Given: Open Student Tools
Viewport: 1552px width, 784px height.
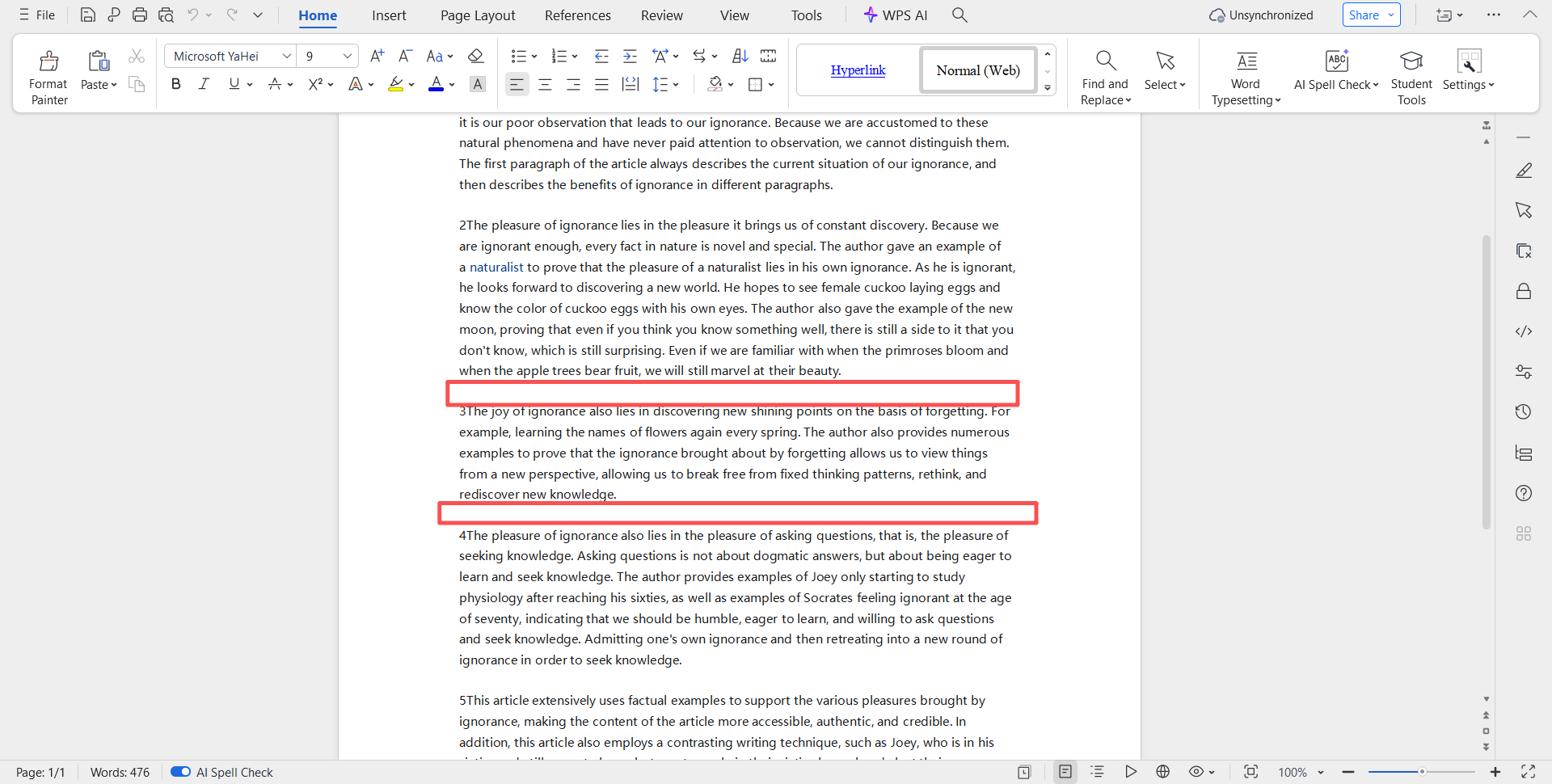Looking at the screenshot, I should 1411,61.
